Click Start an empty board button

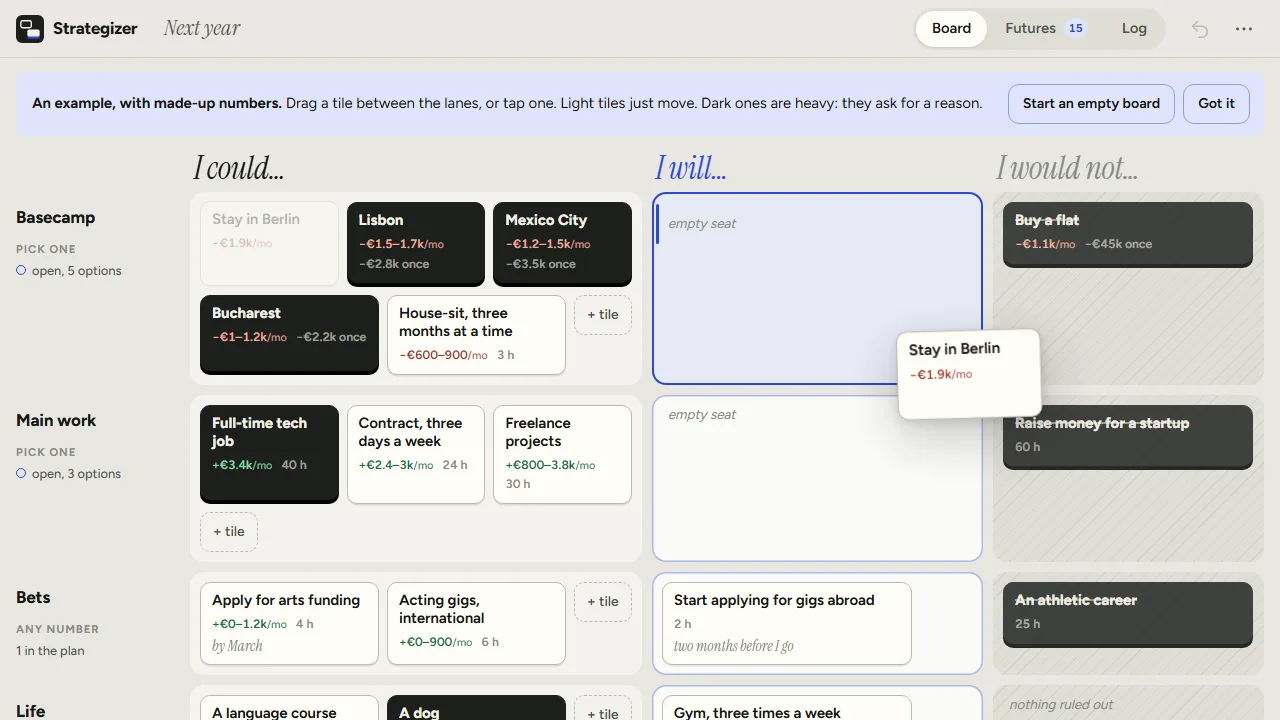point(1091,104)
